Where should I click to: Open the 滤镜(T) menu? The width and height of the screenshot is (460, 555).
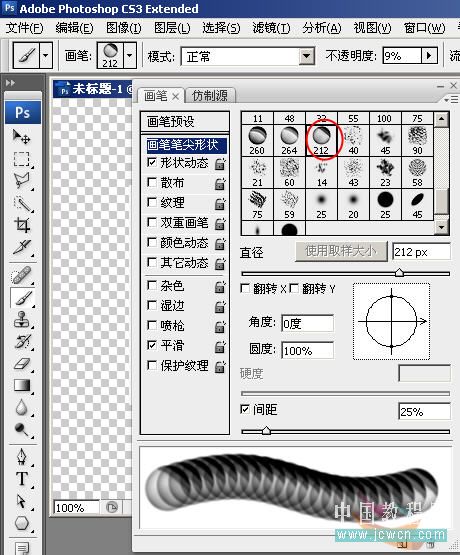click(271, 28)
